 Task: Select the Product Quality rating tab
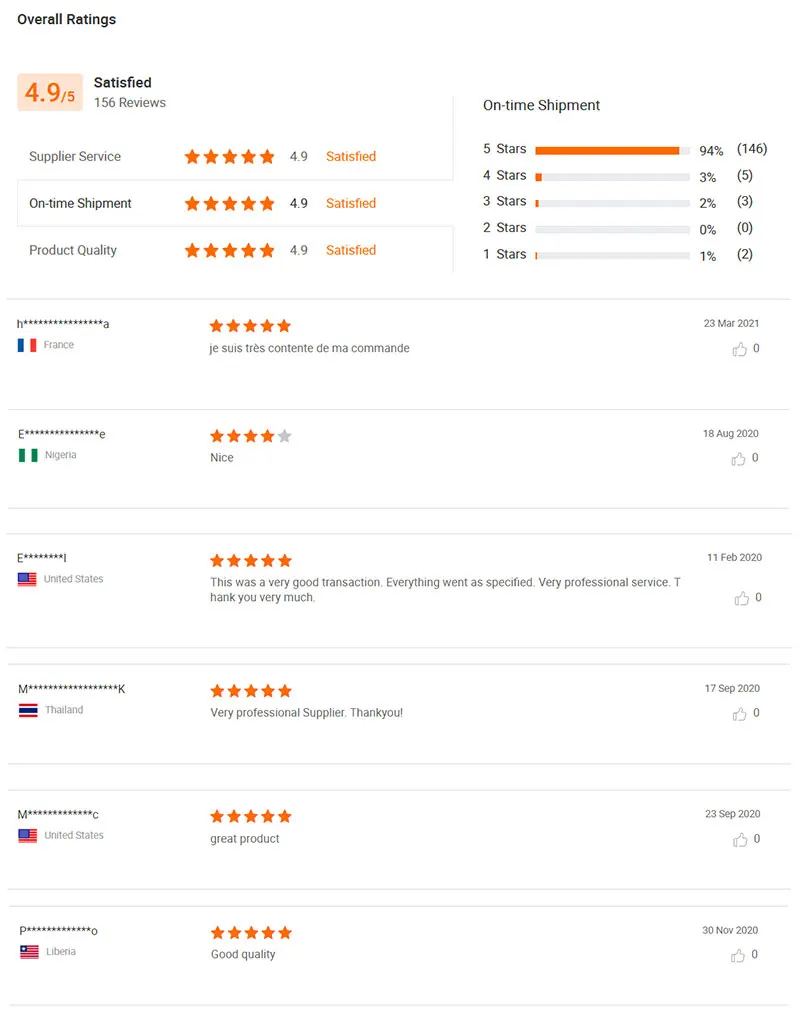[x=73, y=250]
